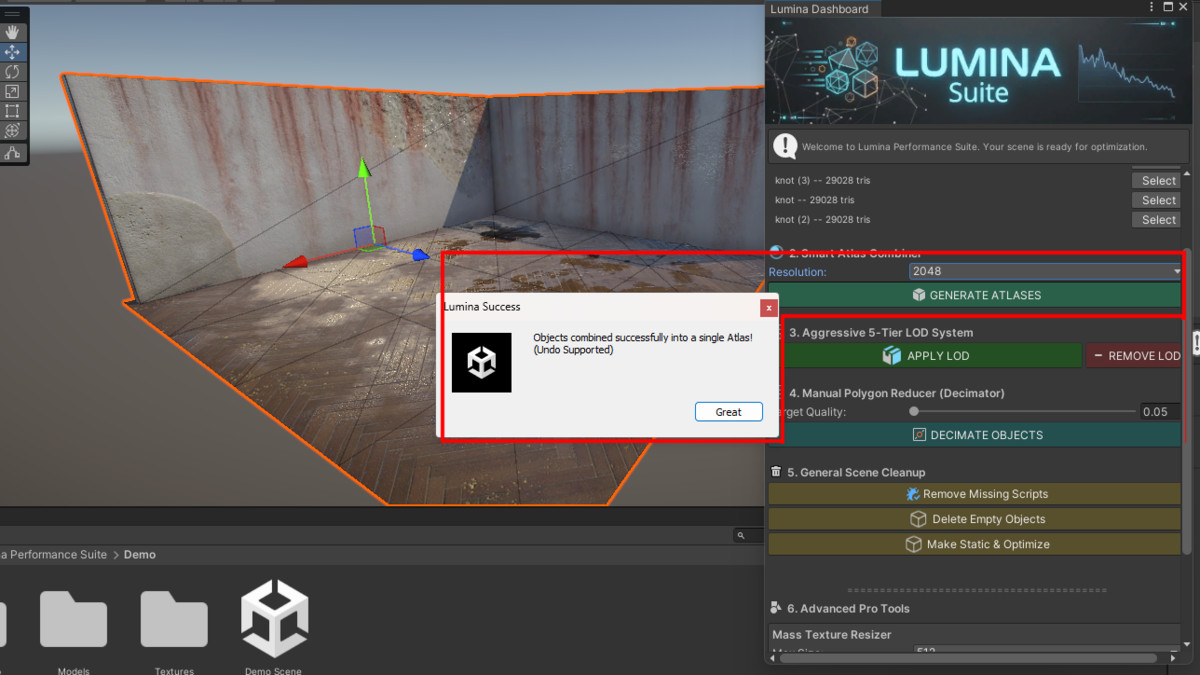The width and height of the screenshot is (1200, 675).
Task: Open the Resolution 2048 dropdown
Action: (1045, 271)
